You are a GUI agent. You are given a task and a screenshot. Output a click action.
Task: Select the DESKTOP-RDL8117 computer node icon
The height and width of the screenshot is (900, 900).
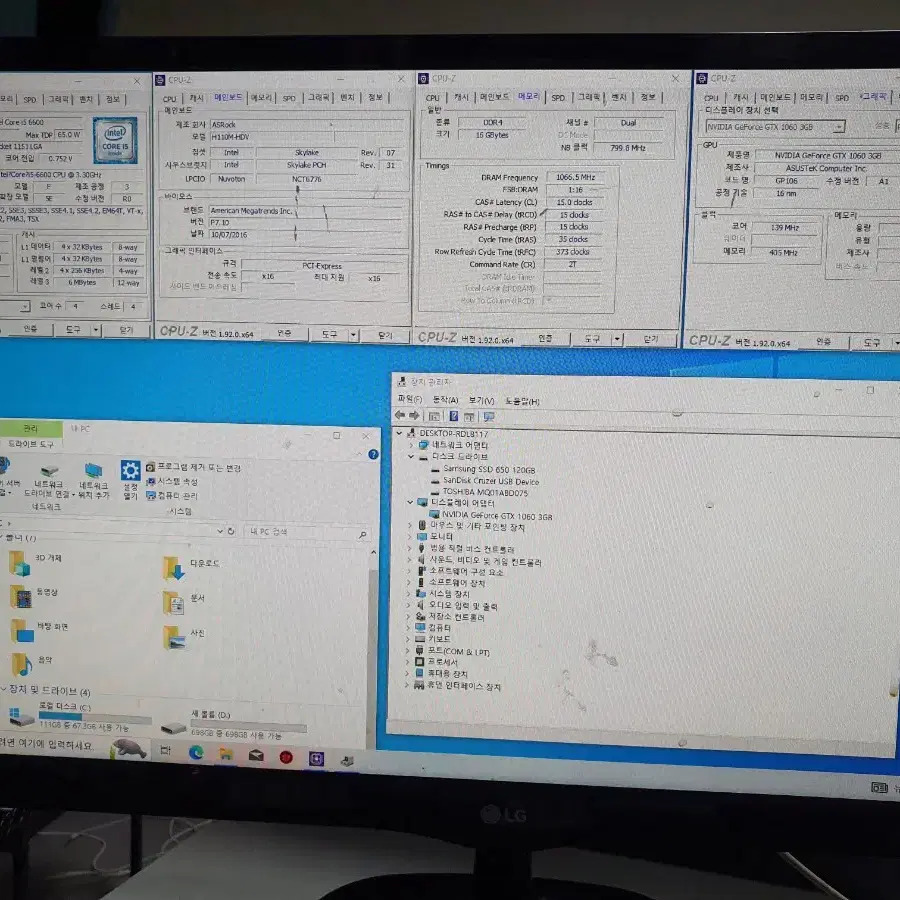pos(411,433)
